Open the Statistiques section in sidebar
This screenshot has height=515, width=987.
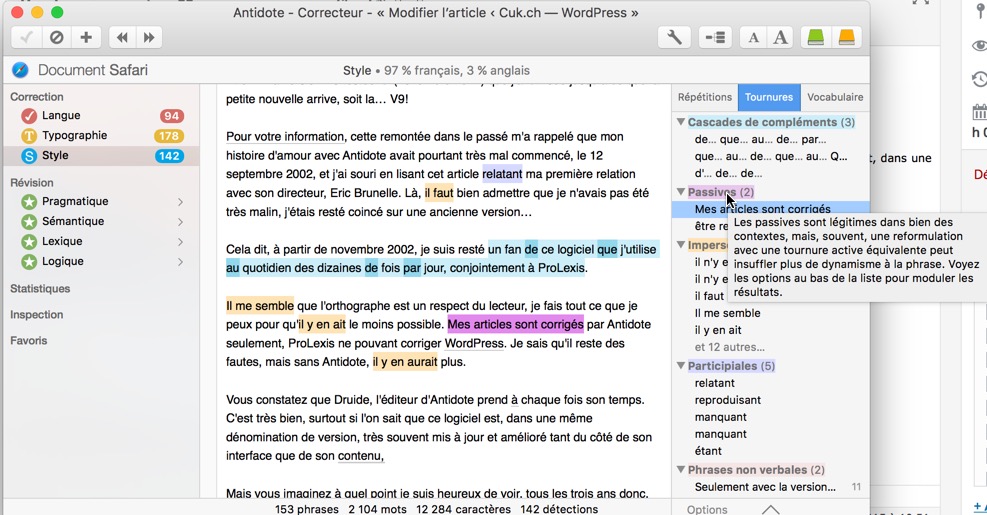point(40,288)
